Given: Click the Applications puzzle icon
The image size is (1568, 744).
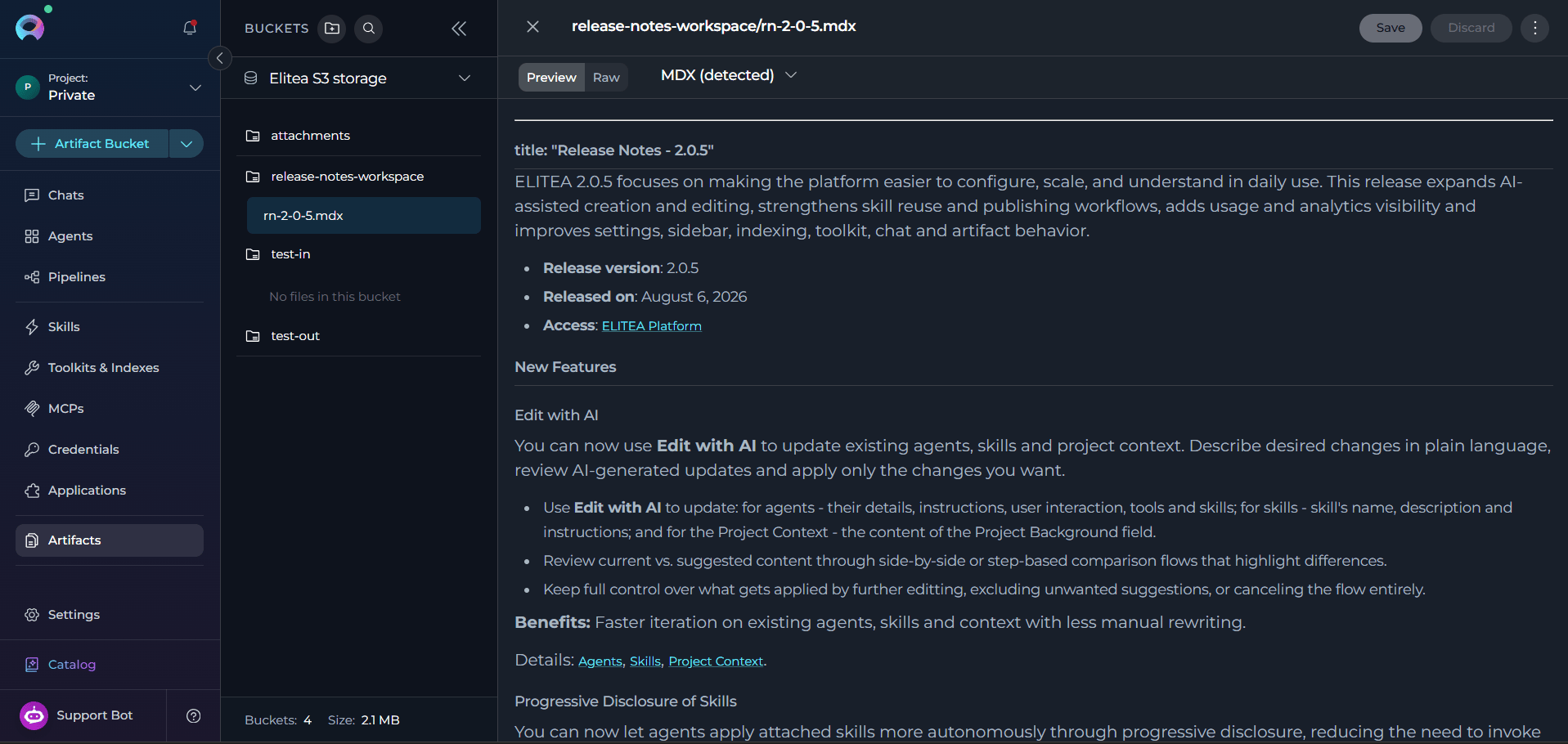Looking at the screenshot, I should pyautogui.click(x=32, y=491).
